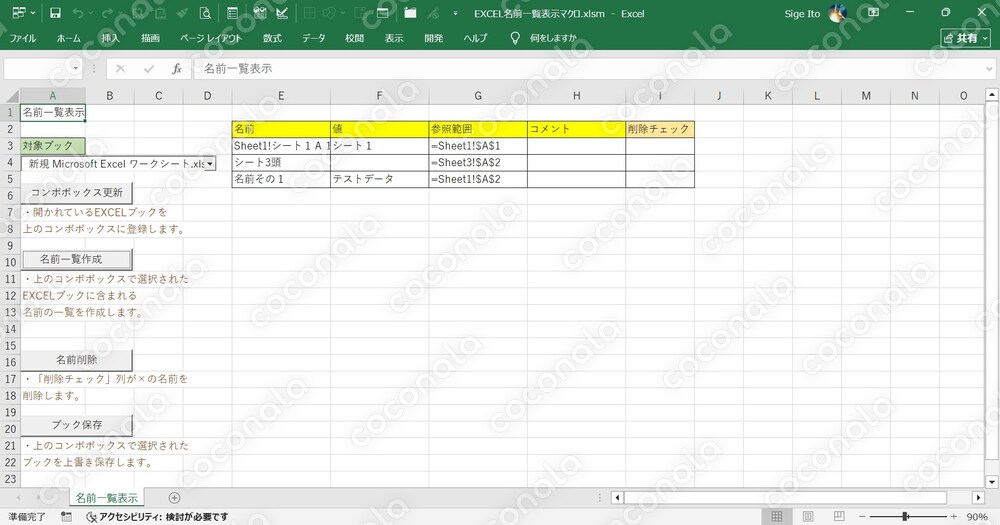The image size is (1000, 525).
Task: Zoom in with the plus icon
Action: coord(954,517)
